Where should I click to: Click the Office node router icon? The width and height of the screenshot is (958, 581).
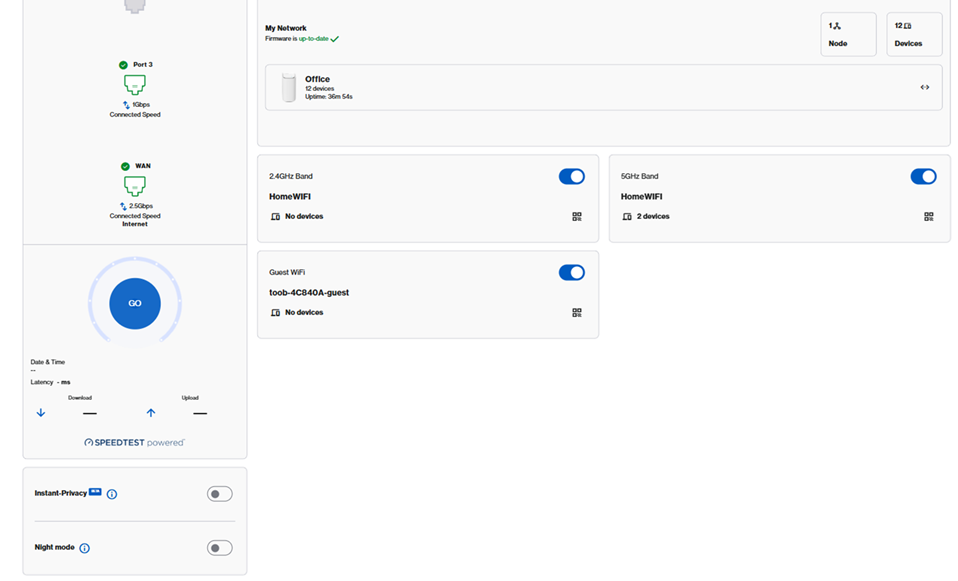click(289, 88)
